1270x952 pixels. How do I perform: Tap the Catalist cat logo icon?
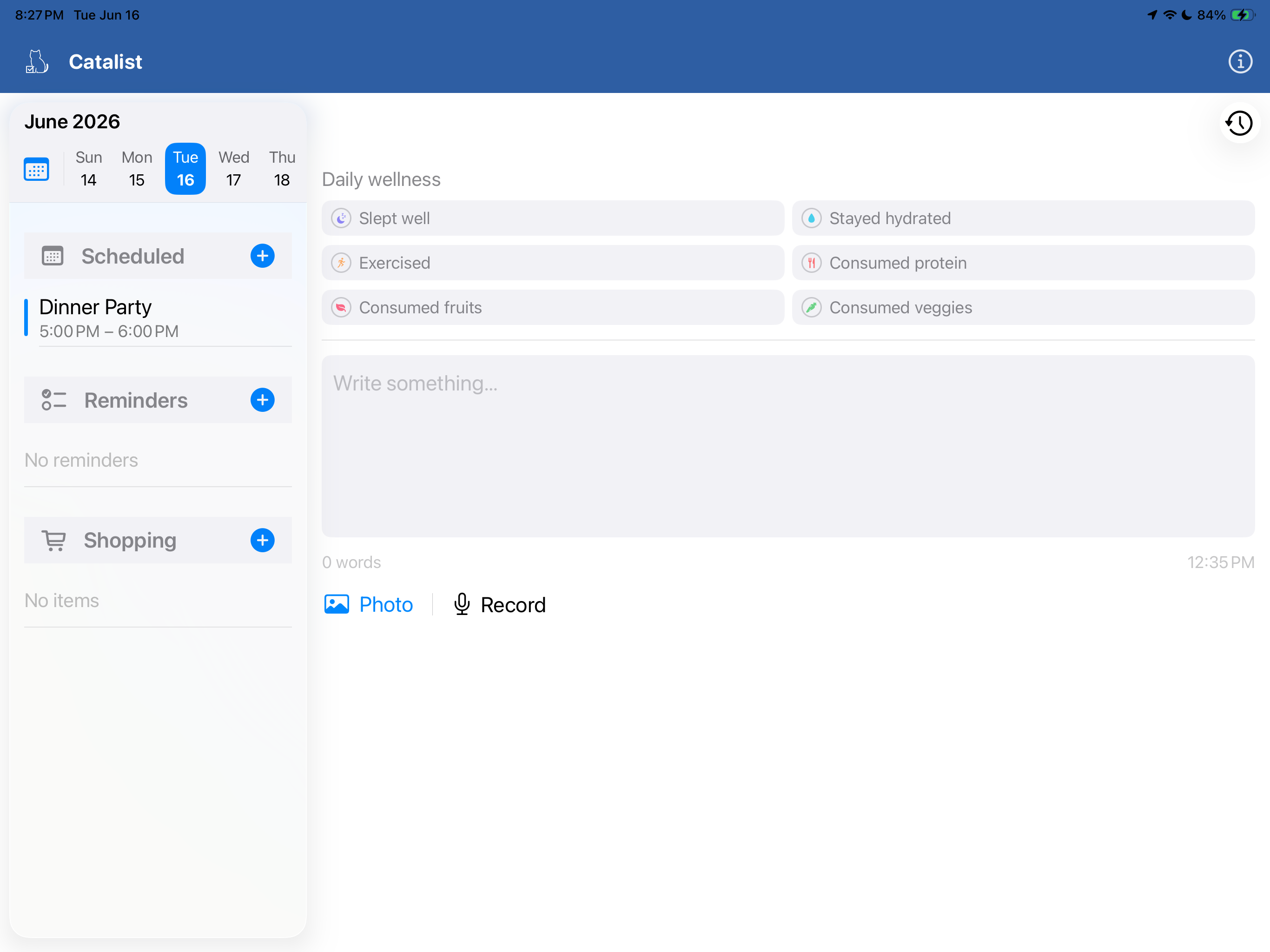tap(37, 61)
